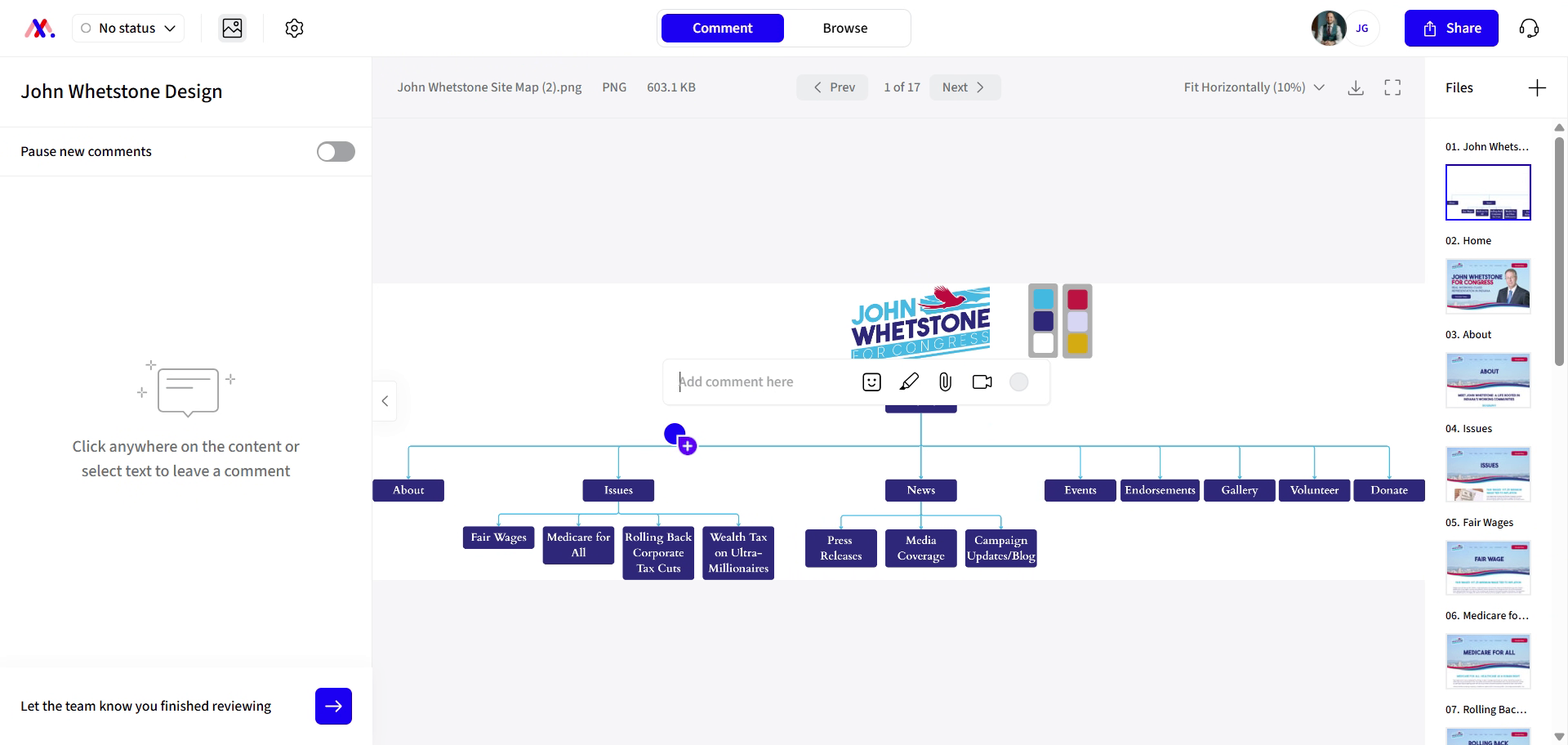Screen dimensions: 1568x745
Task: Record a video comment
Action: [x=982, y=381]
